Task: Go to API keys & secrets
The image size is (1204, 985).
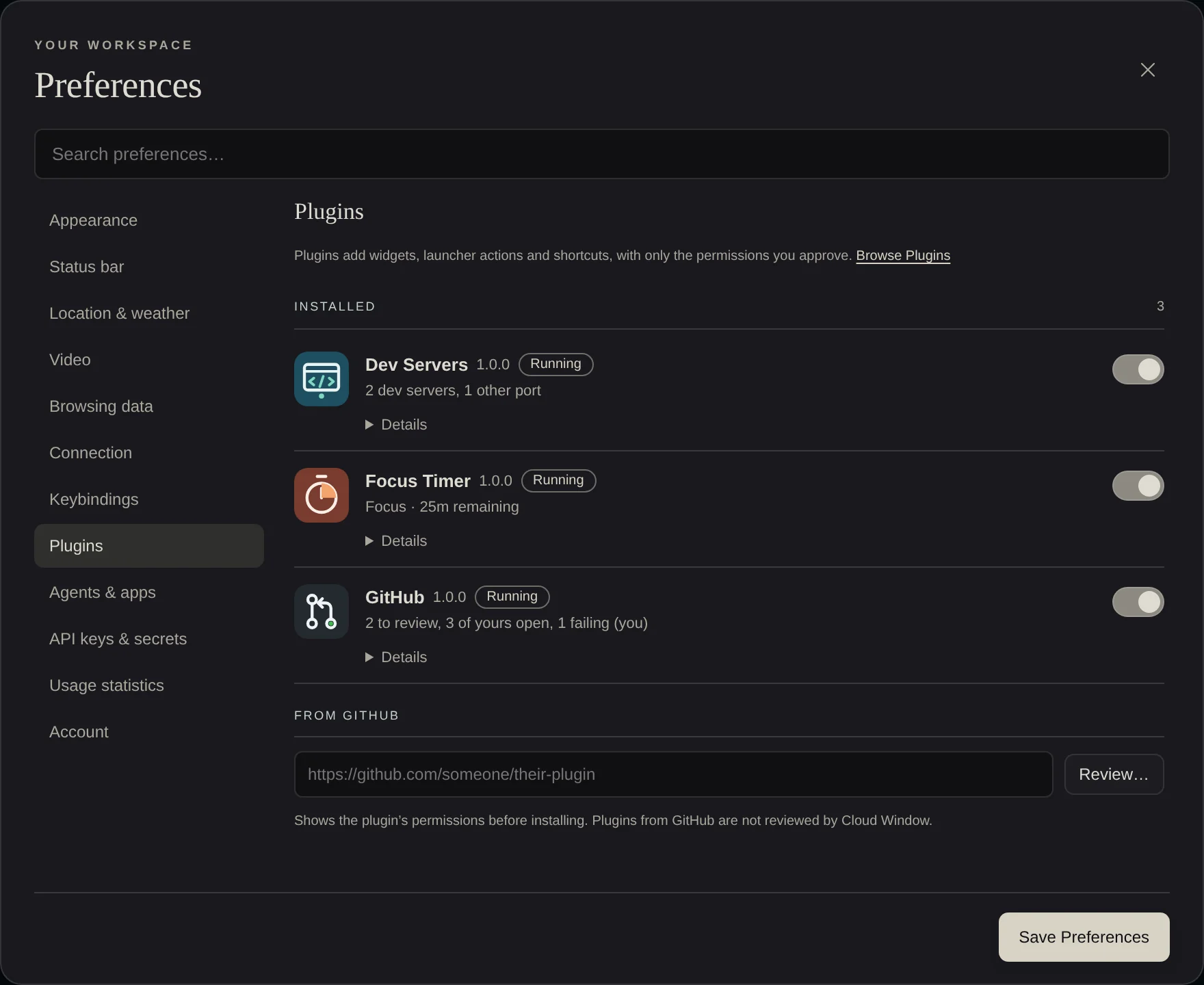Action: pos(149,639)
